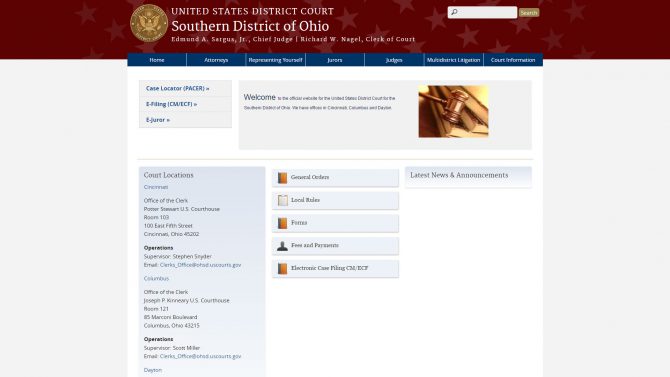Click the Cincinnati location link

click(156, 187)
